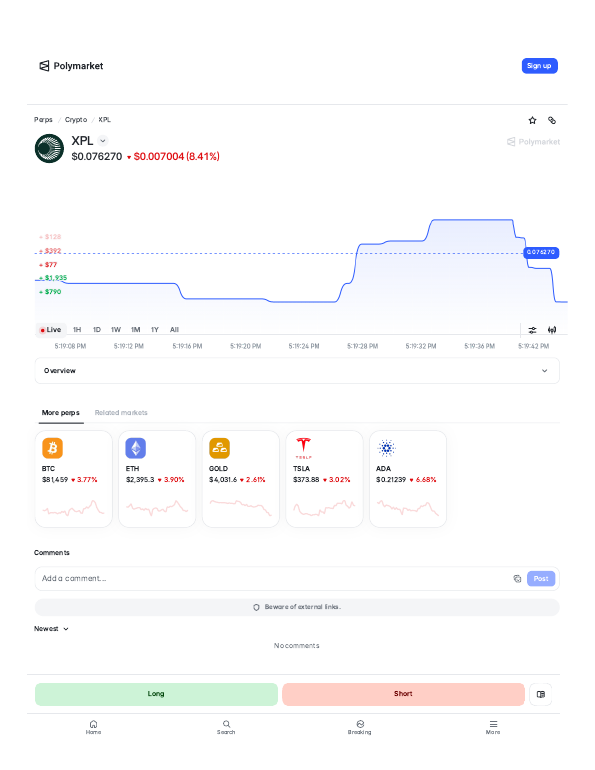
Task: Open the BTC mini price chart
Action: click(x=73, y=507)
